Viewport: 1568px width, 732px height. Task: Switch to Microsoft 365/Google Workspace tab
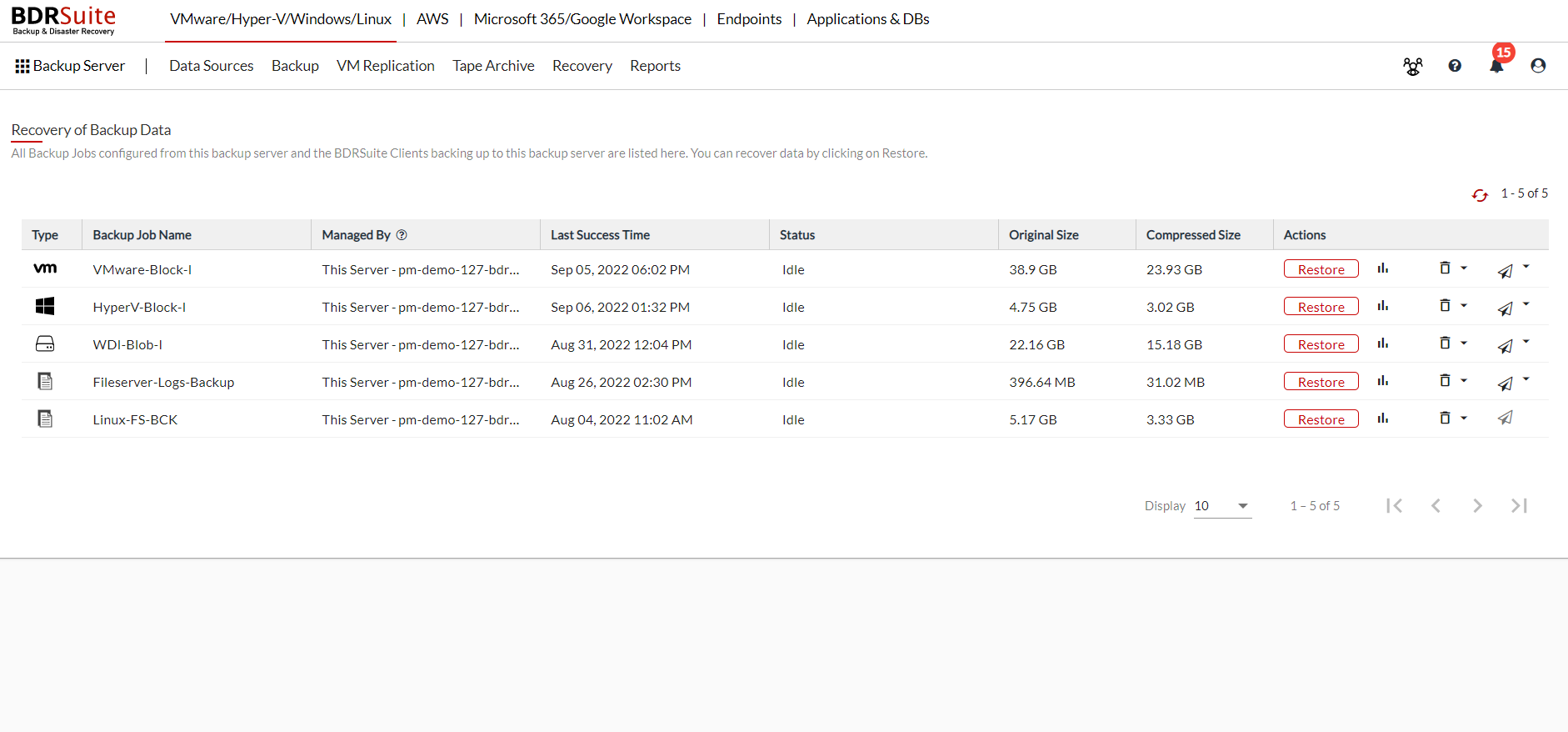(x=582, y=19)
